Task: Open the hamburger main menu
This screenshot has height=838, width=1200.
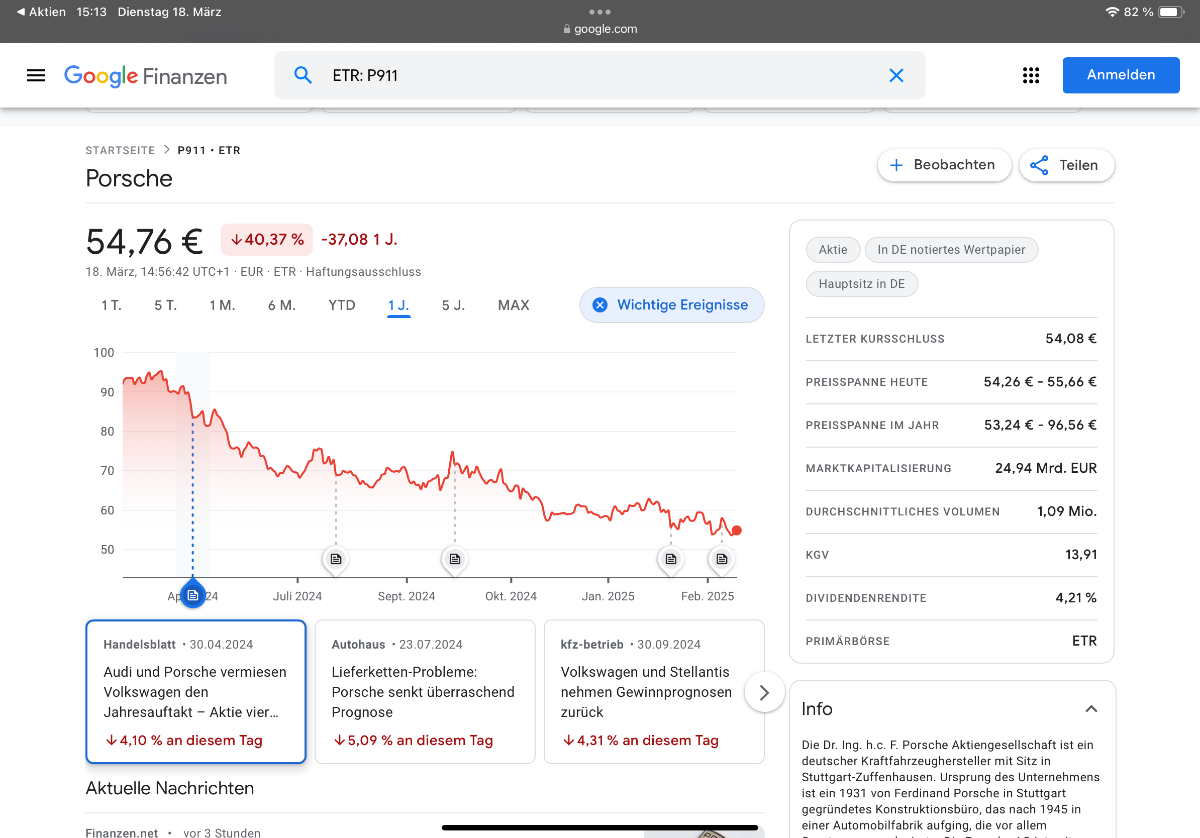Action: coord(36,75)
